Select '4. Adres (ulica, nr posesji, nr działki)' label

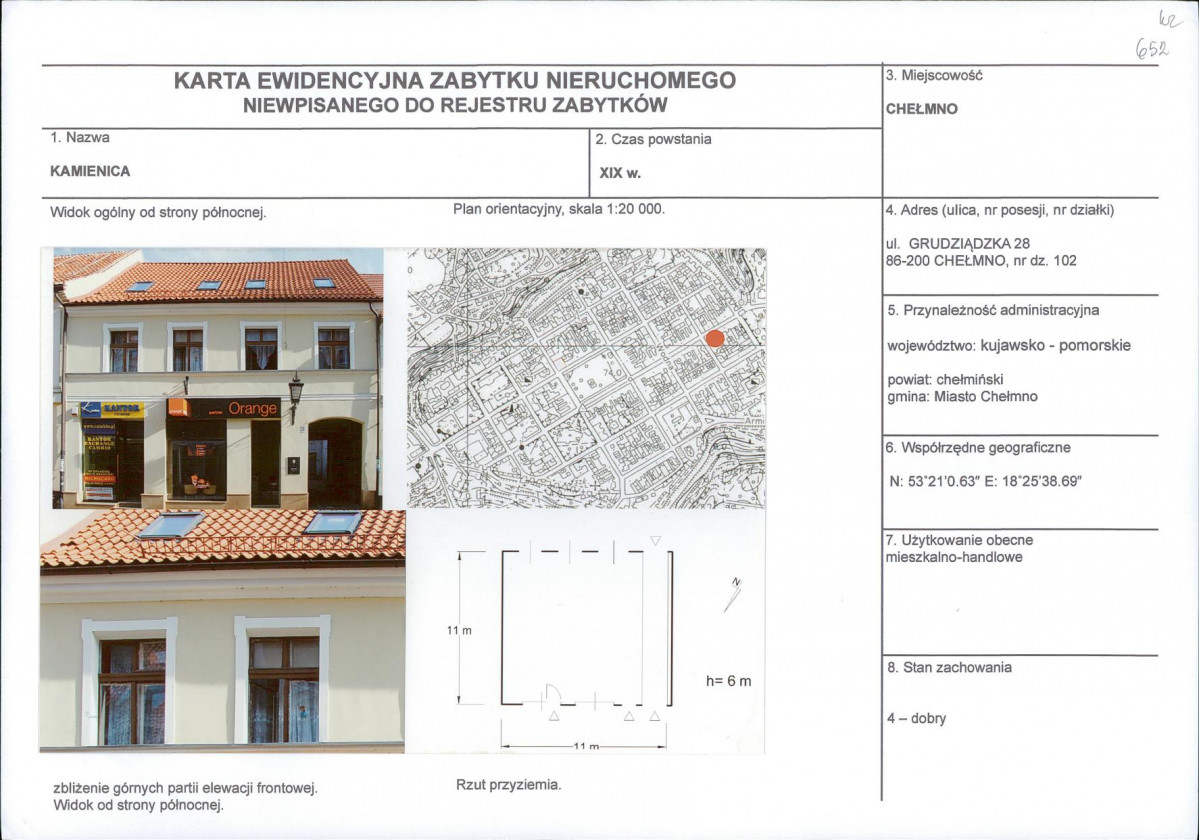pyautogui.click(x=999, y=210)
